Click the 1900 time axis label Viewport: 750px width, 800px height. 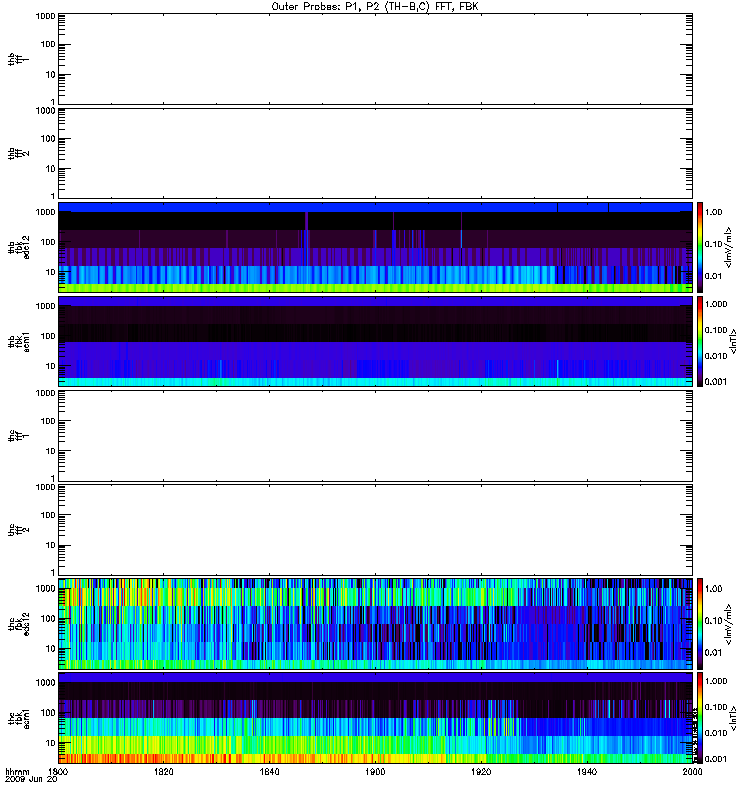376,771
